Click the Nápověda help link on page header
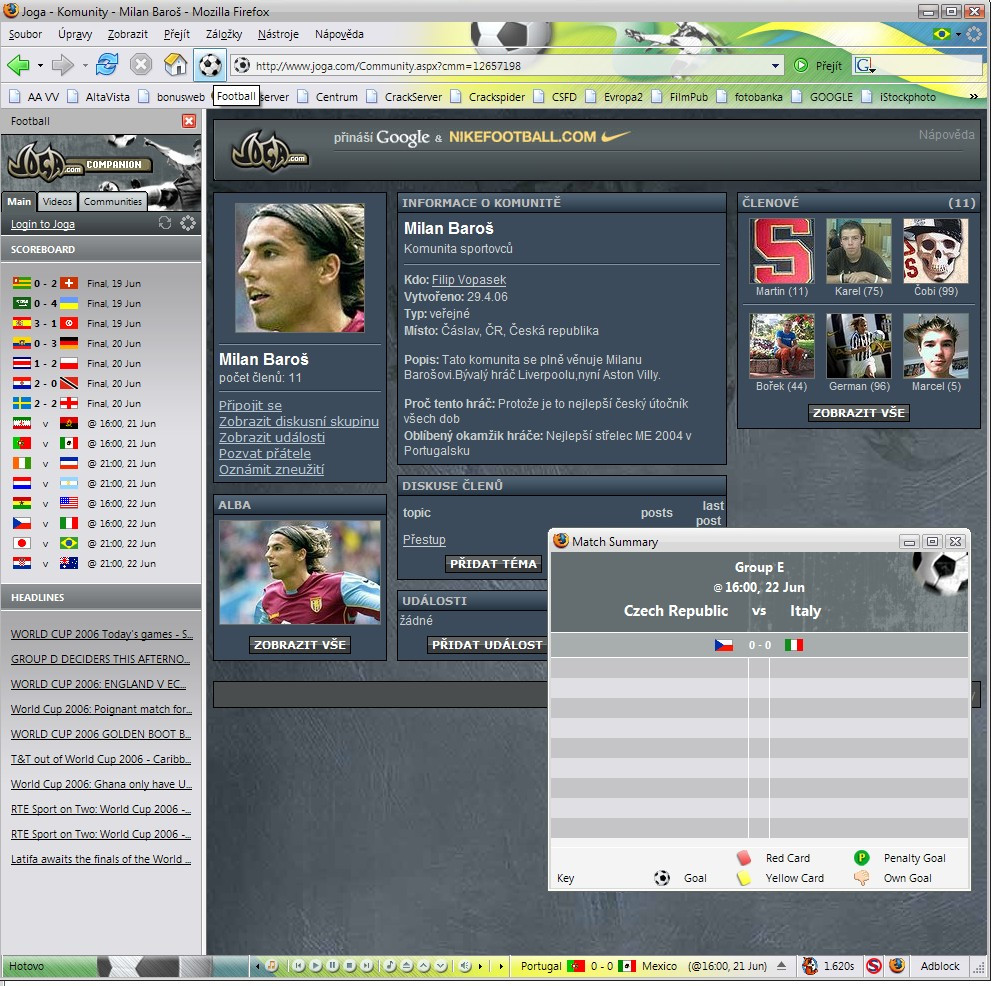993x986 pixels. (x=946, y=134)
